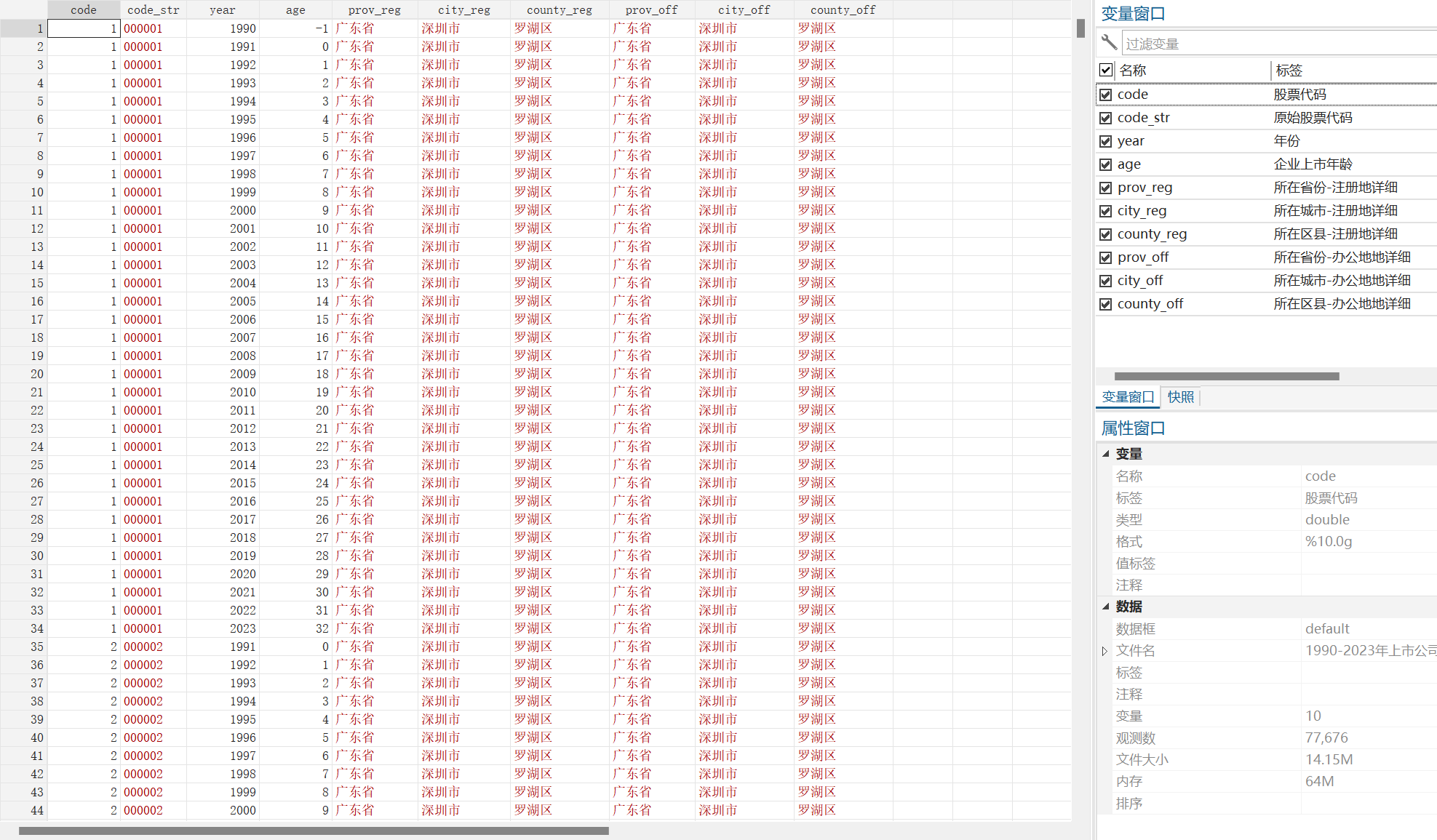
Task: Toggle the year variable checkbox
Action: pos(1106,141)
